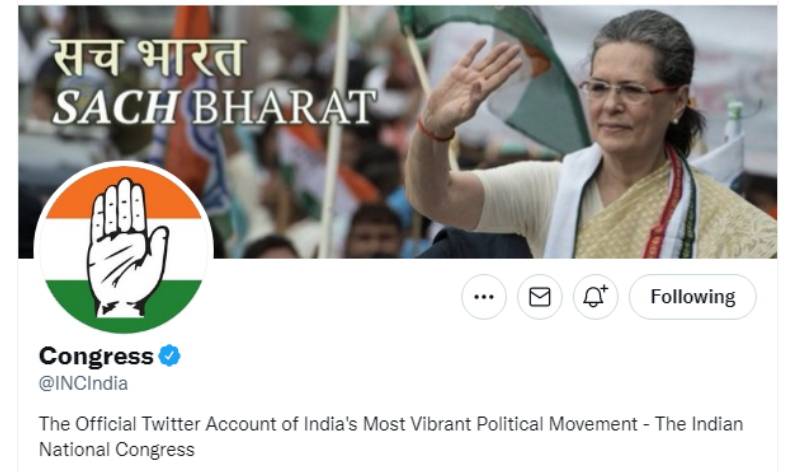Open the three-dot more options menu
Screen dimensions: 800x472
click(484, 297)
